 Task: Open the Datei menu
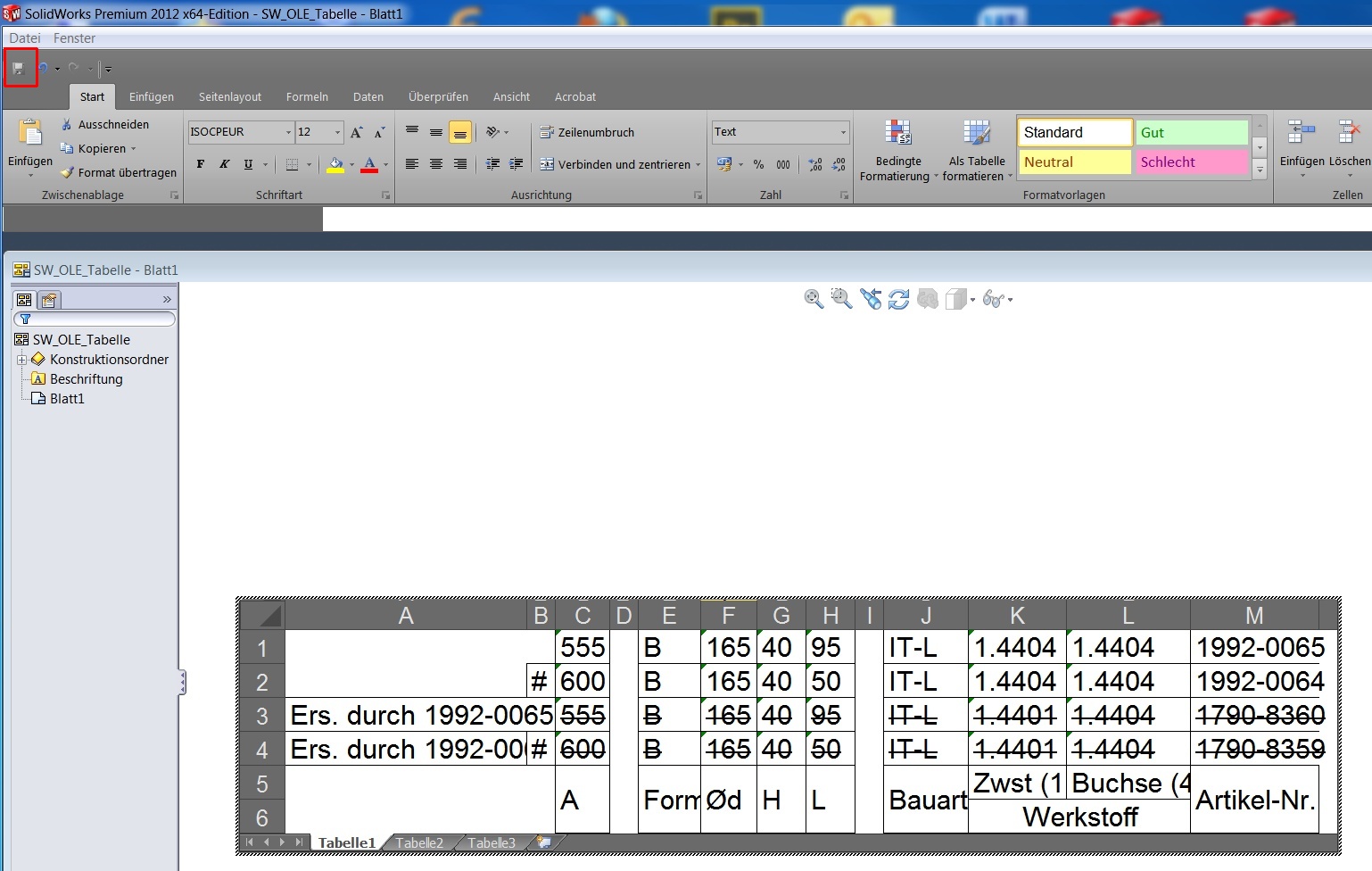tap(24, 37)
